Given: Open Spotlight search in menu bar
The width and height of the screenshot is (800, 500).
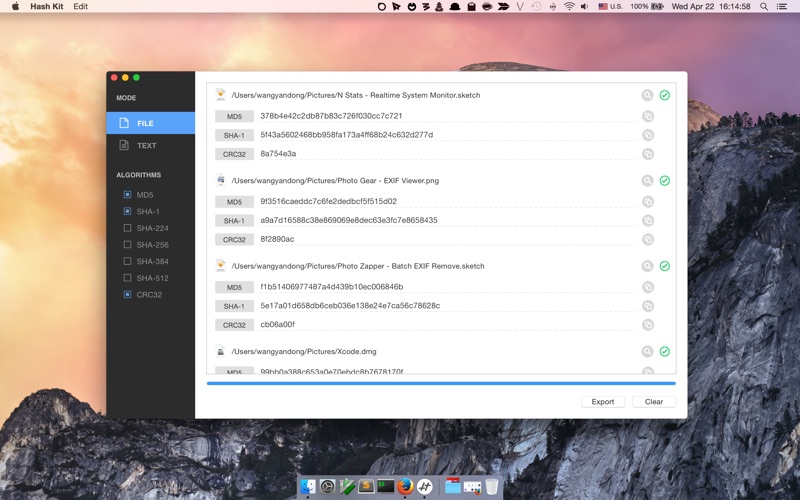Looking at the screenshot, I should tap(764, 7).
